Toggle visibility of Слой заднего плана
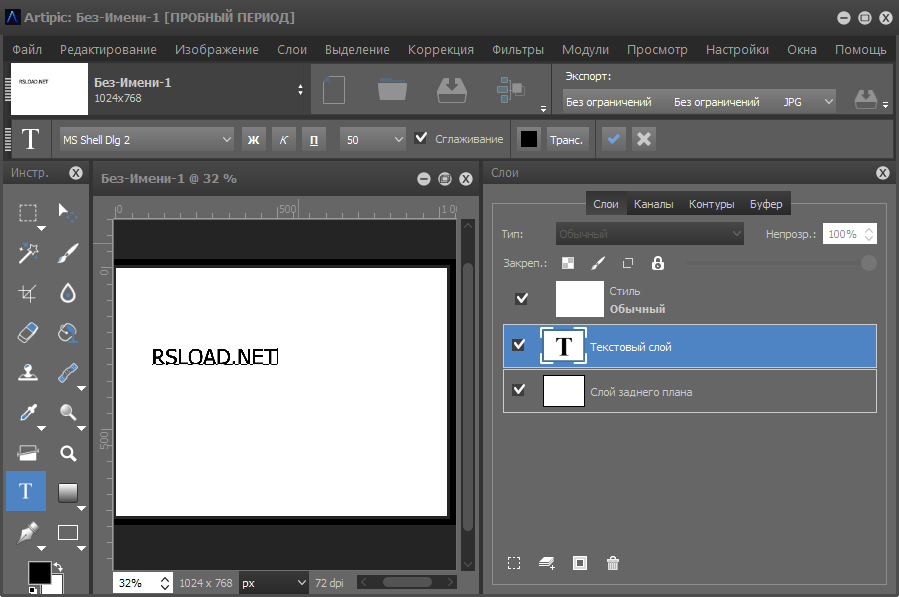 tap(518, 390)
